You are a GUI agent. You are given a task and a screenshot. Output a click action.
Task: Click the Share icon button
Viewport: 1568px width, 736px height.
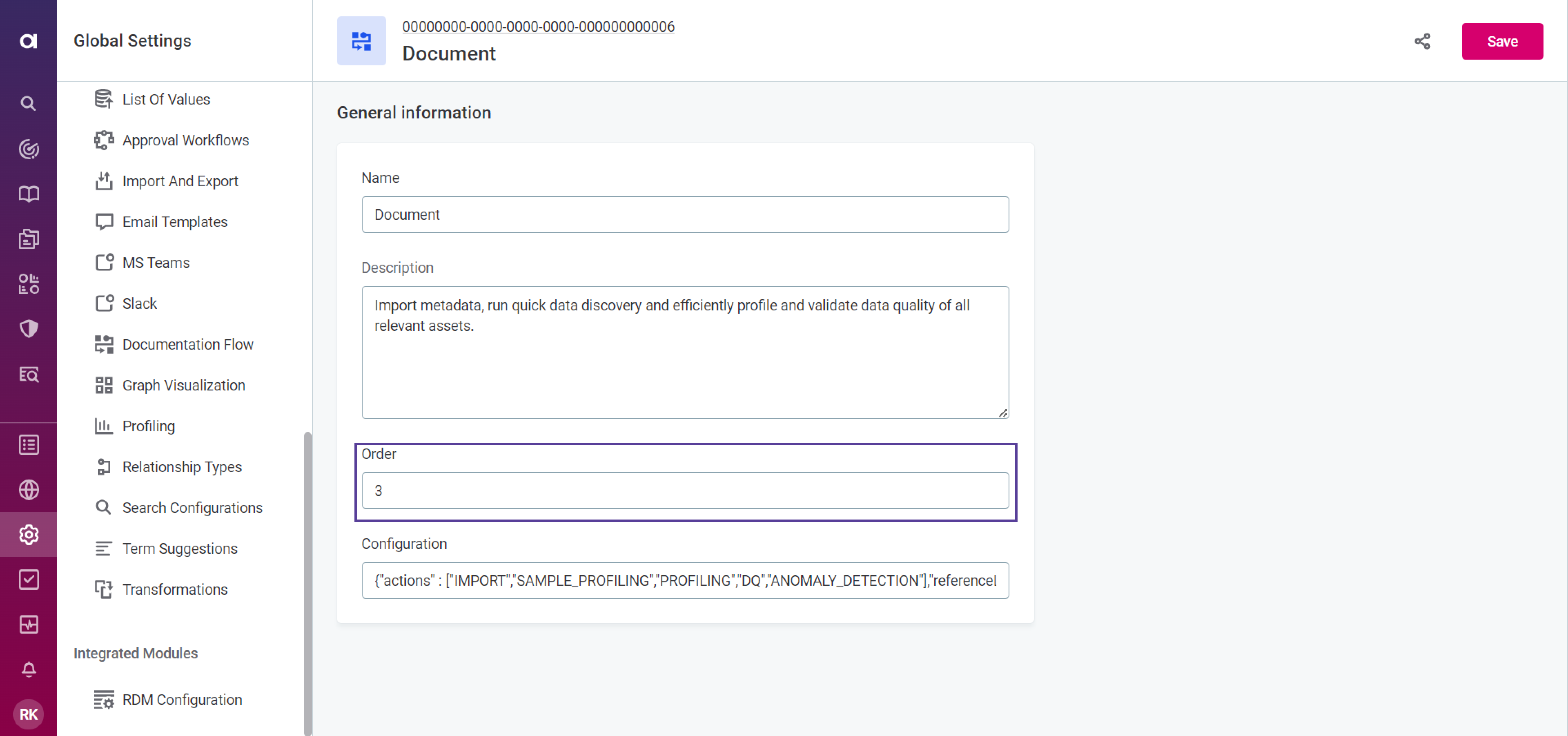(1422, 41)
